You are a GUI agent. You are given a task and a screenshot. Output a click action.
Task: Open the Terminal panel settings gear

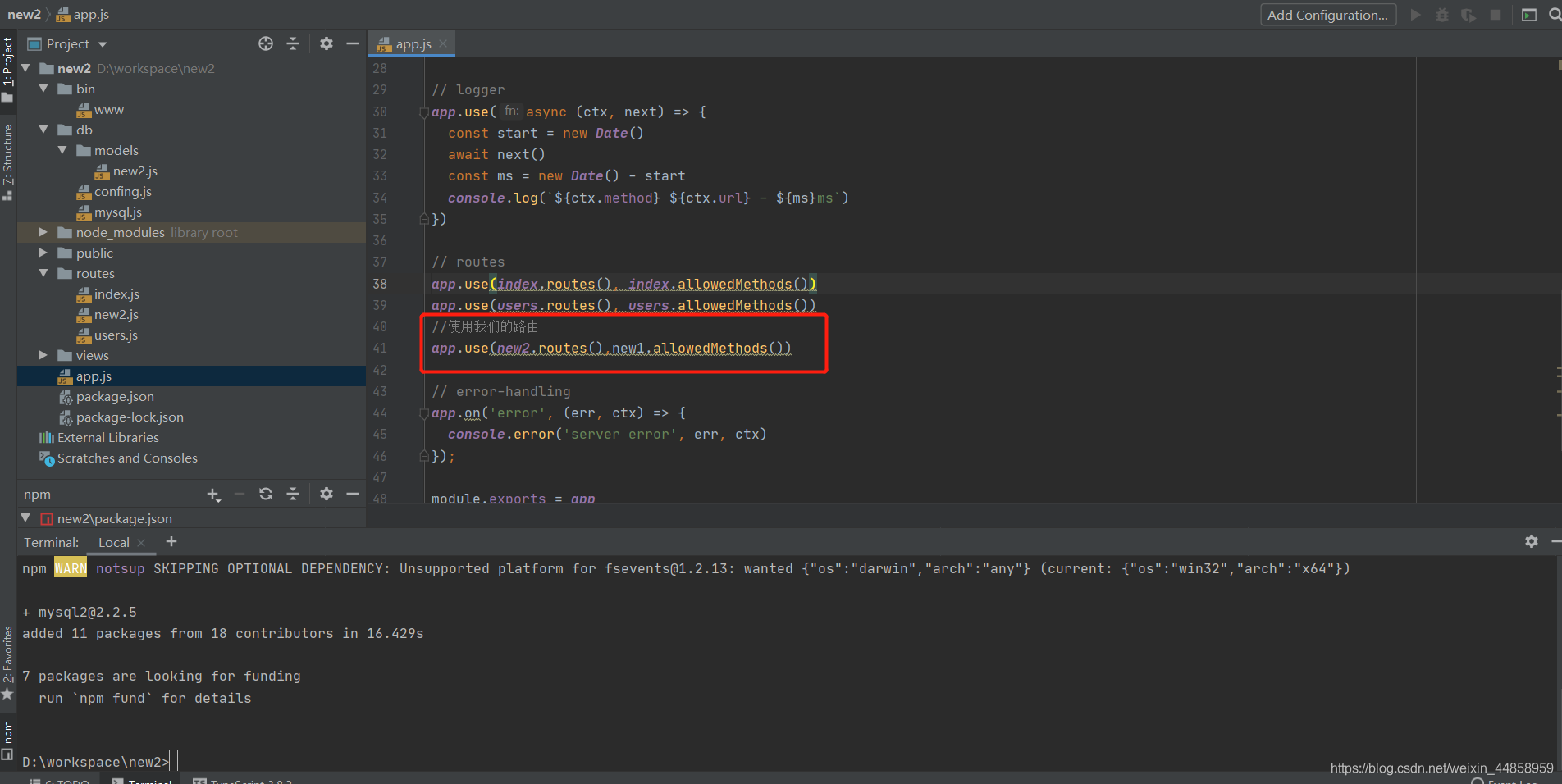tap(1531, 541)
